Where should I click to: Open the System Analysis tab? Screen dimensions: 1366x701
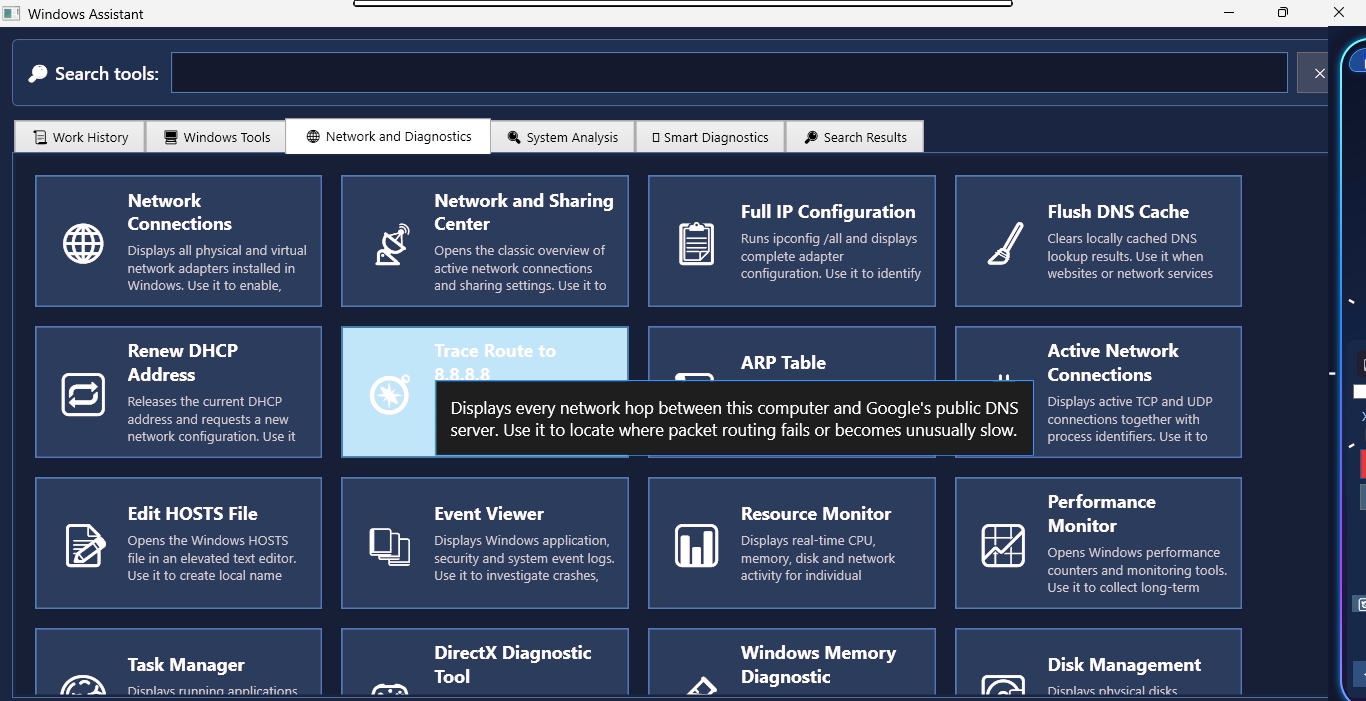[562, 137]
